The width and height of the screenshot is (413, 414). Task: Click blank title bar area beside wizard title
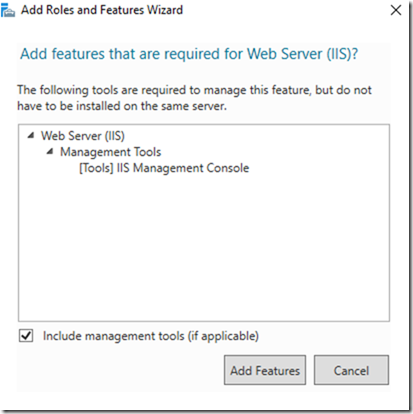(x=283, y=10)
